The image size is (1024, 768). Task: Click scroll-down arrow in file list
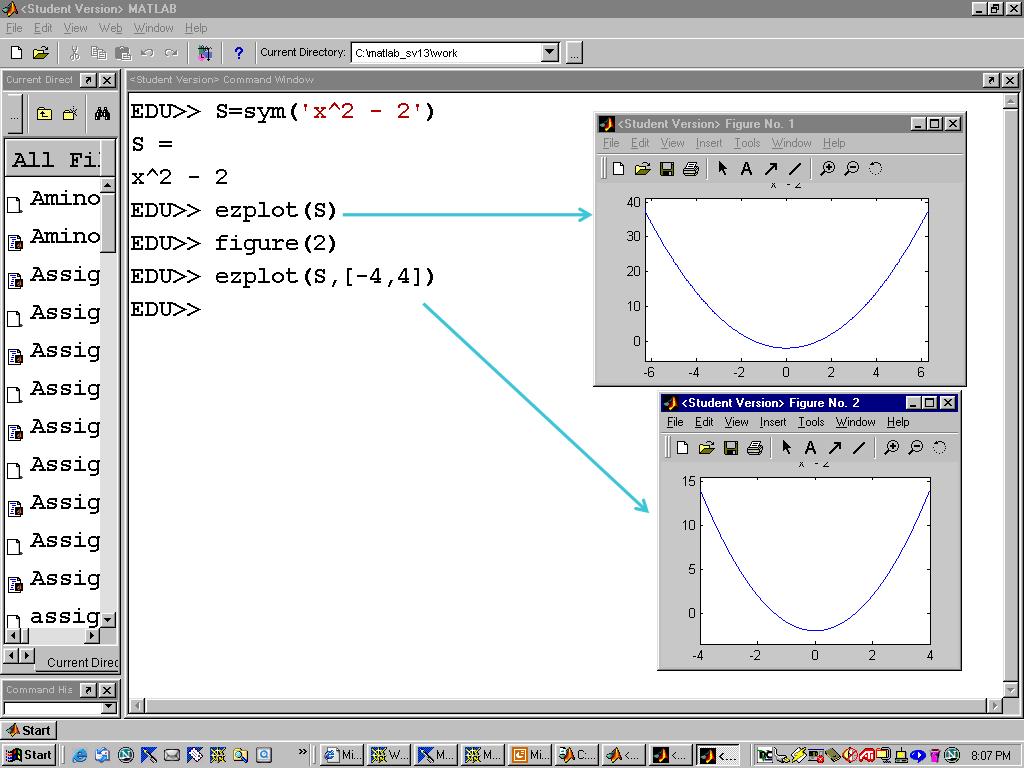pyautogui.click(x=108, y=618)
